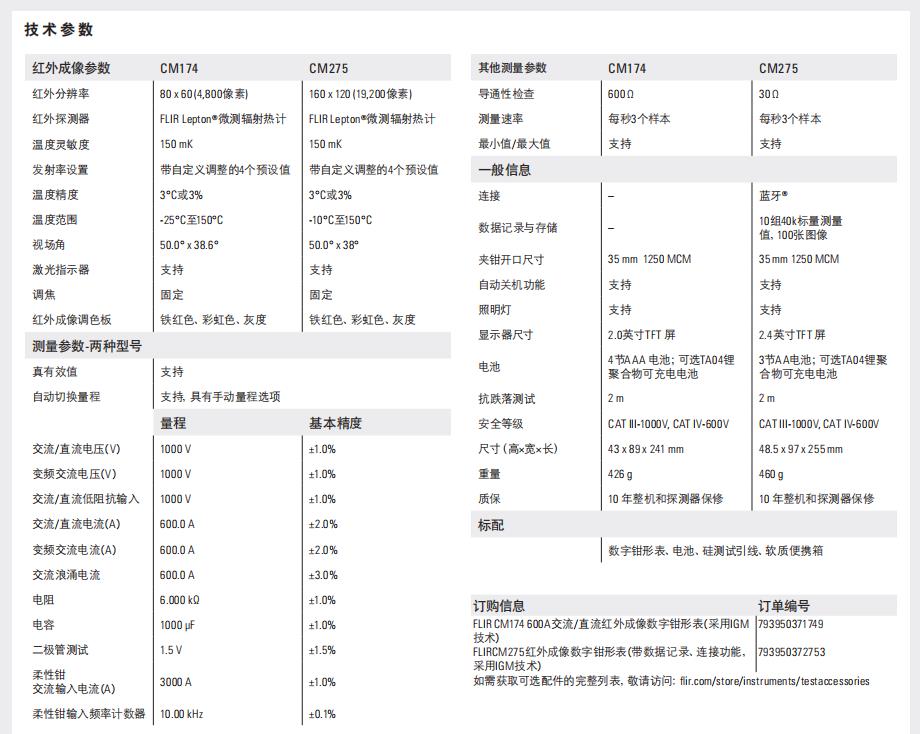Click the 照明灯 row label
The width and height of the screenshot is (920, 734).
coord(495,310)
